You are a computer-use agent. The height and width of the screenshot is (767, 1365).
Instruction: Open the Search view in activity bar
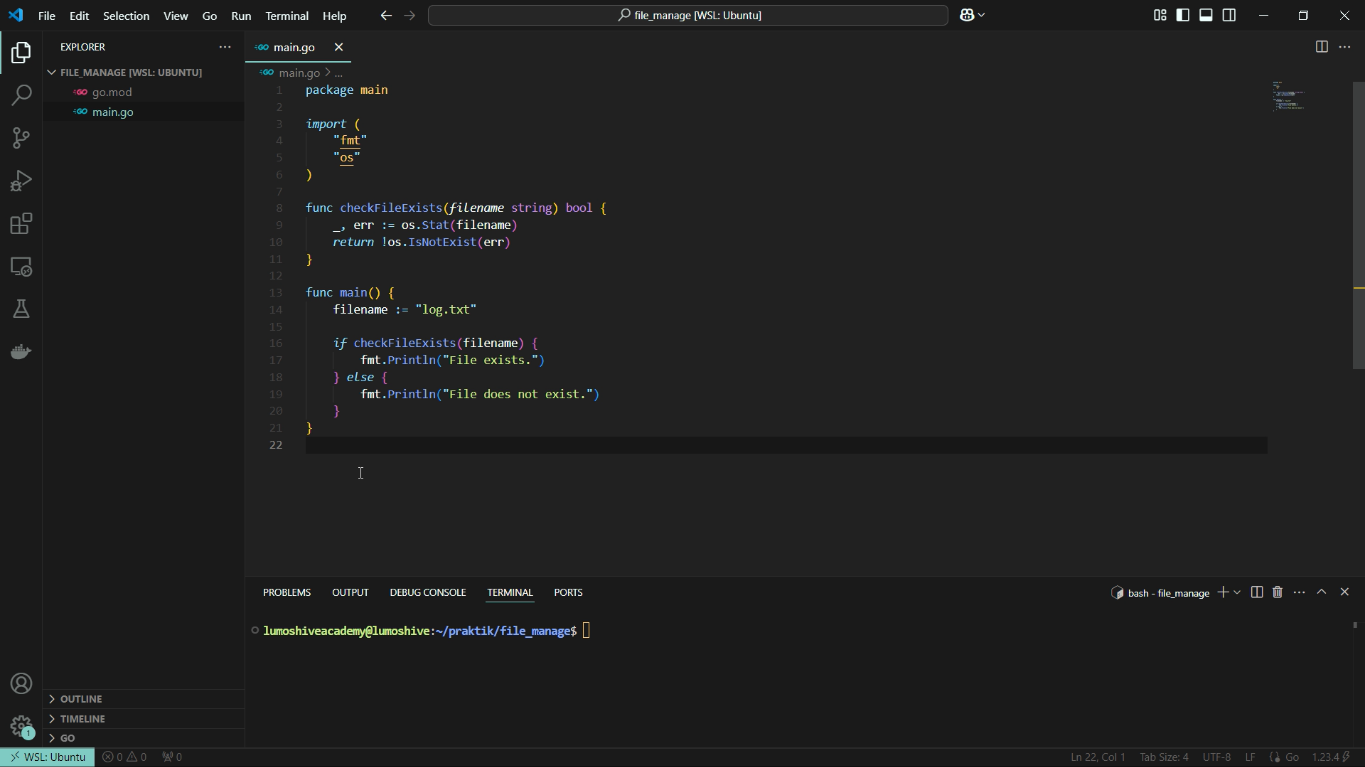point(21,95)
